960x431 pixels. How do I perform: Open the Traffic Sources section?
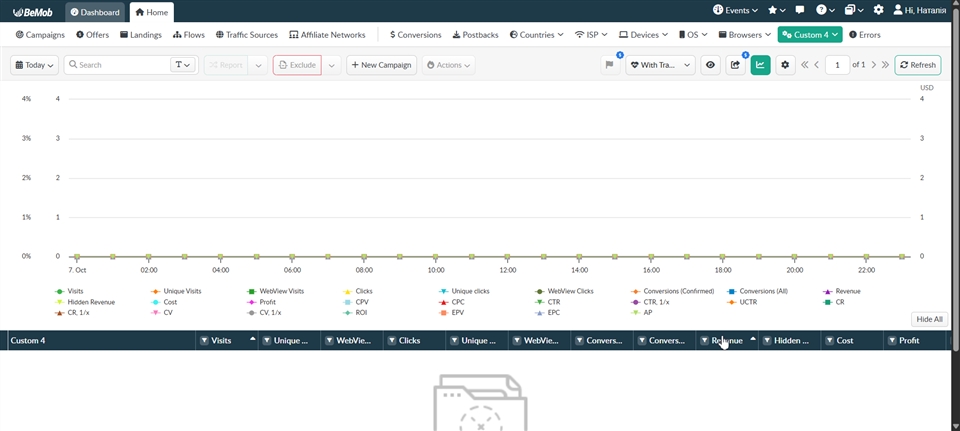(245, 35)
